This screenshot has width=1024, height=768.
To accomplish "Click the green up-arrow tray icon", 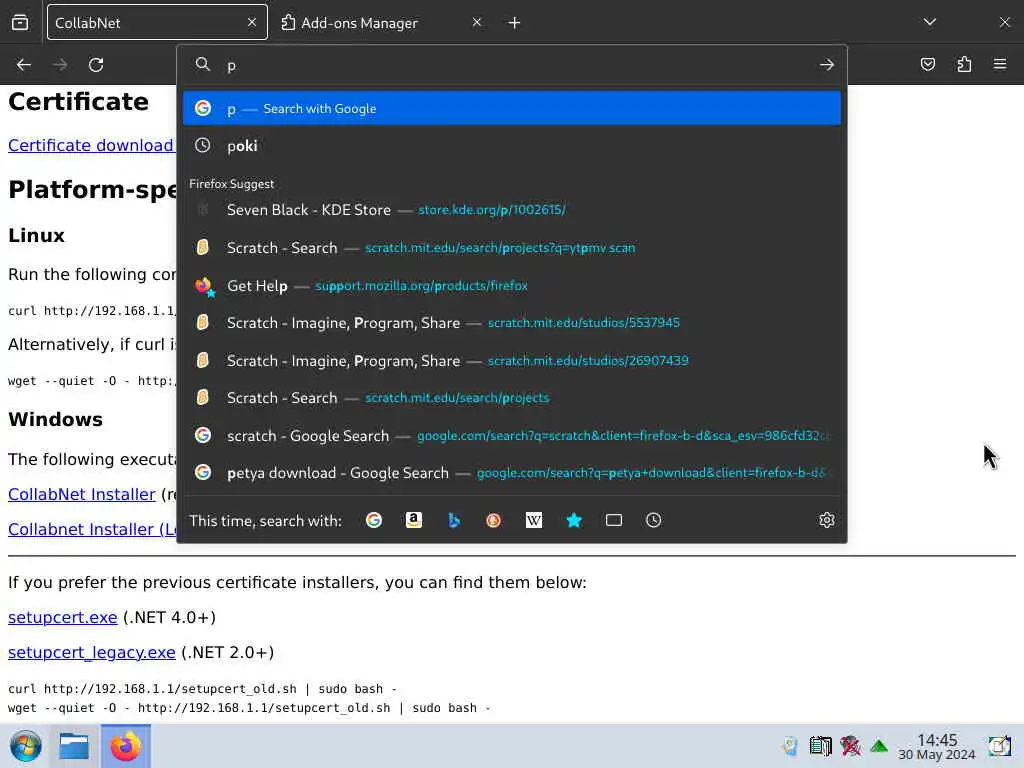I will pyautogui.click(x=879, y=746).
